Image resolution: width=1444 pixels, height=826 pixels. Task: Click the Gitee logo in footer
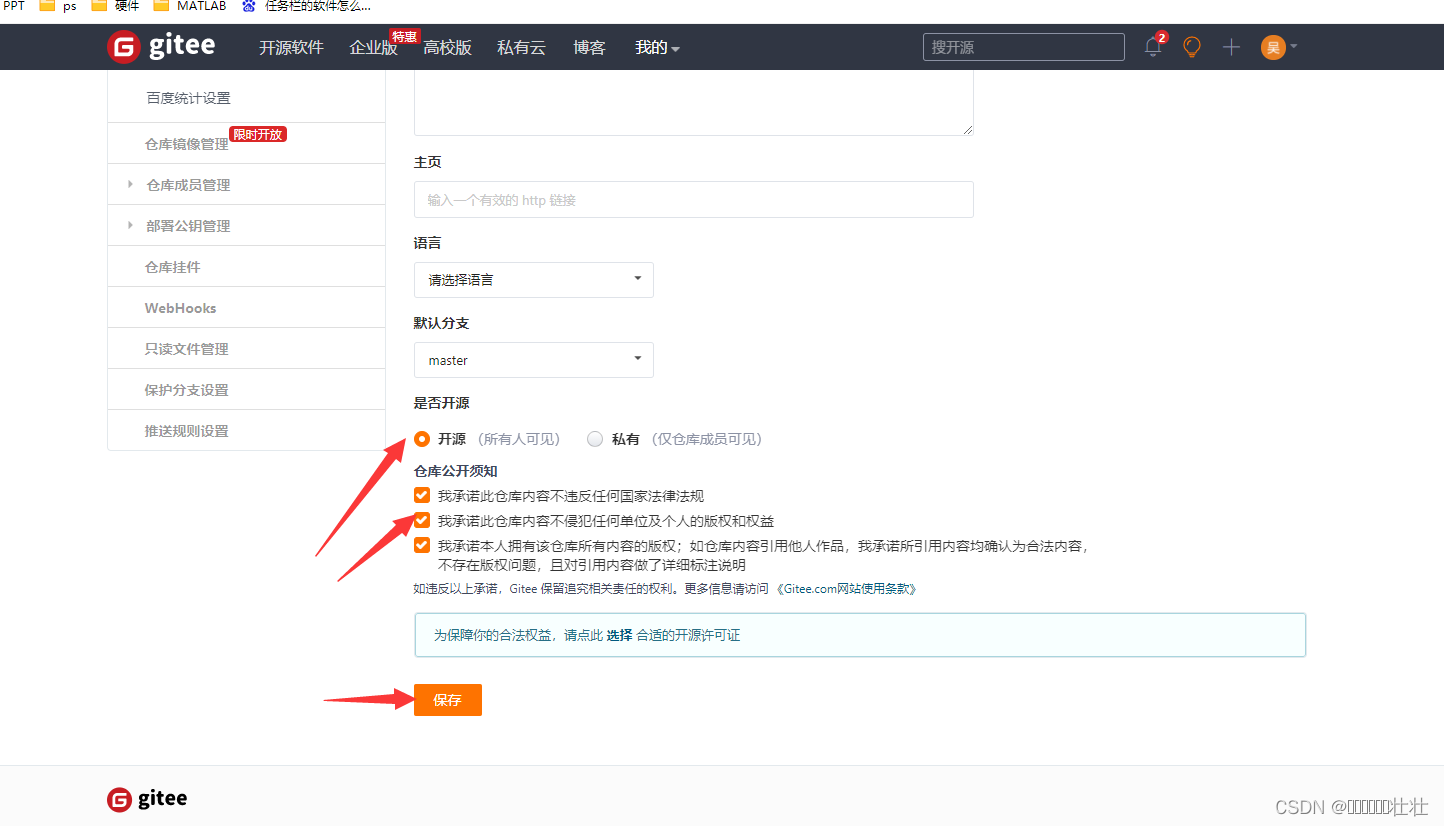[x=147, y=799]
